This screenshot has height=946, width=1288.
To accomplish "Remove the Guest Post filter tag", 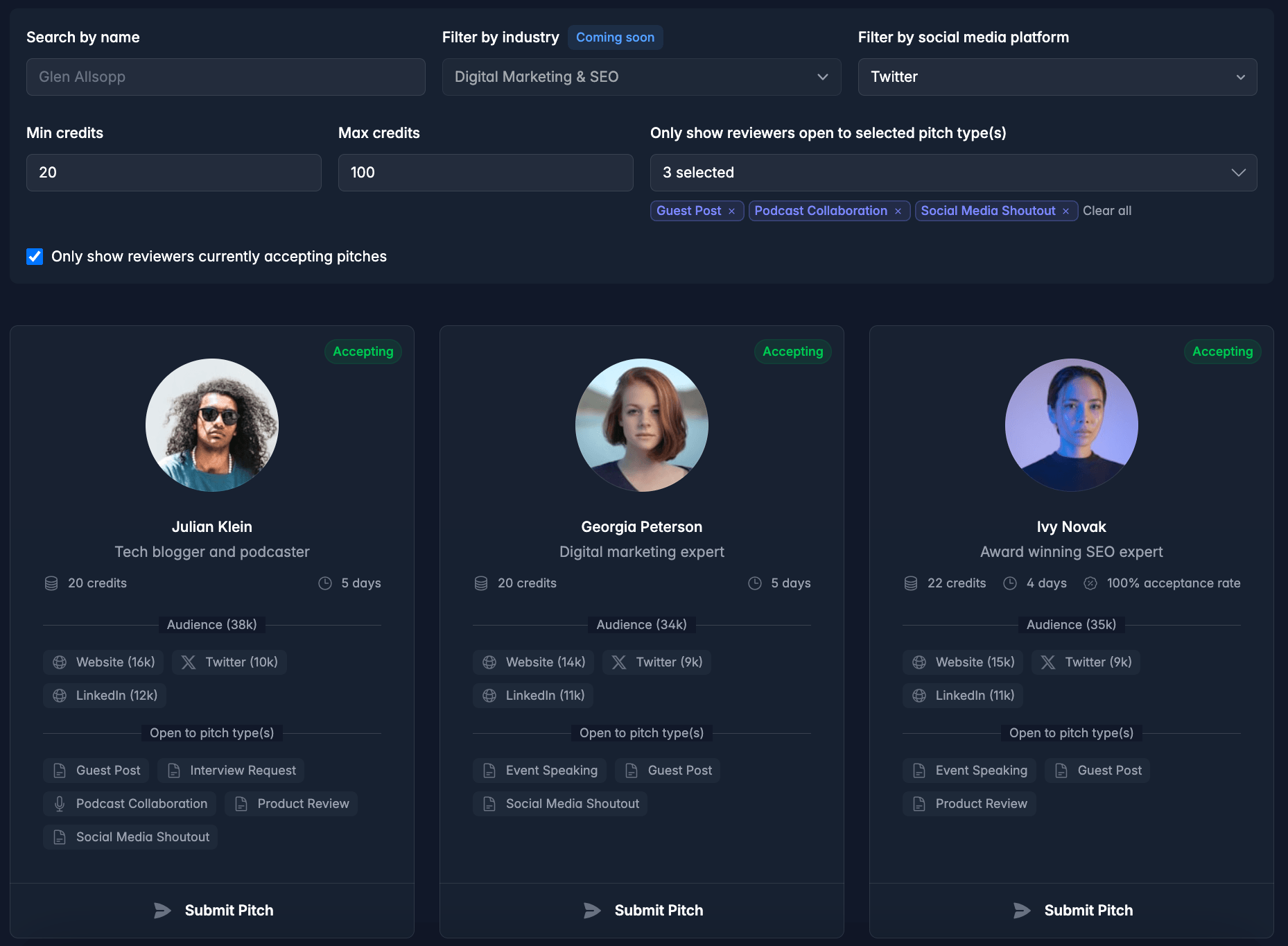I will 731,211.
